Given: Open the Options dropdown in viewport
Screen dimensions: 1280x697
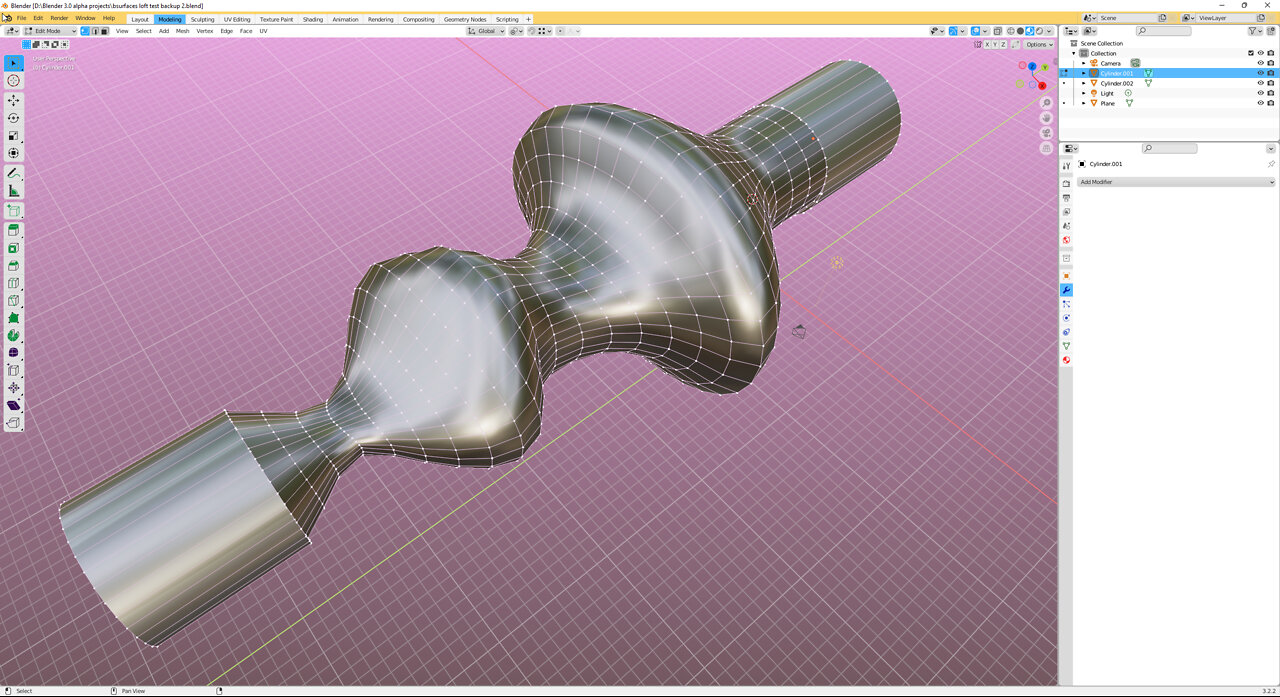Looking at the screenshot, I should point(1039,44).
